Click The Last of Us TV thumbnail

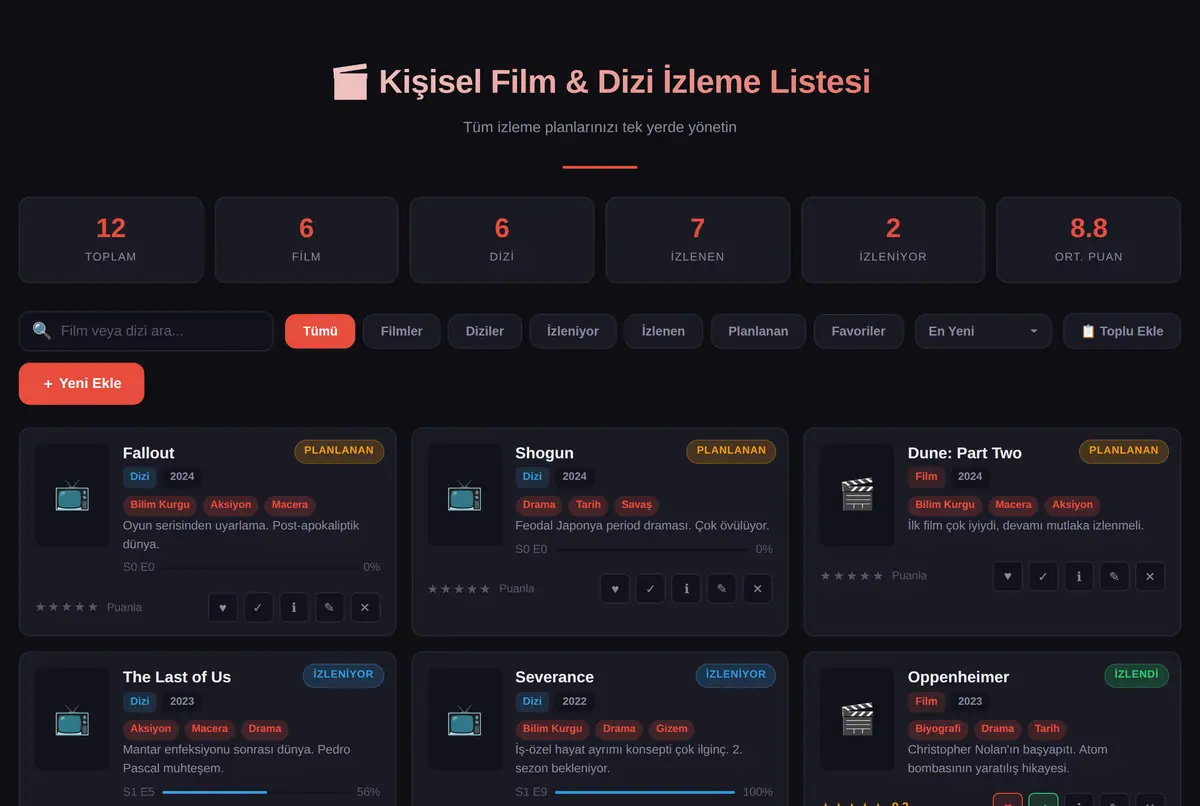[x=72, y=719]
